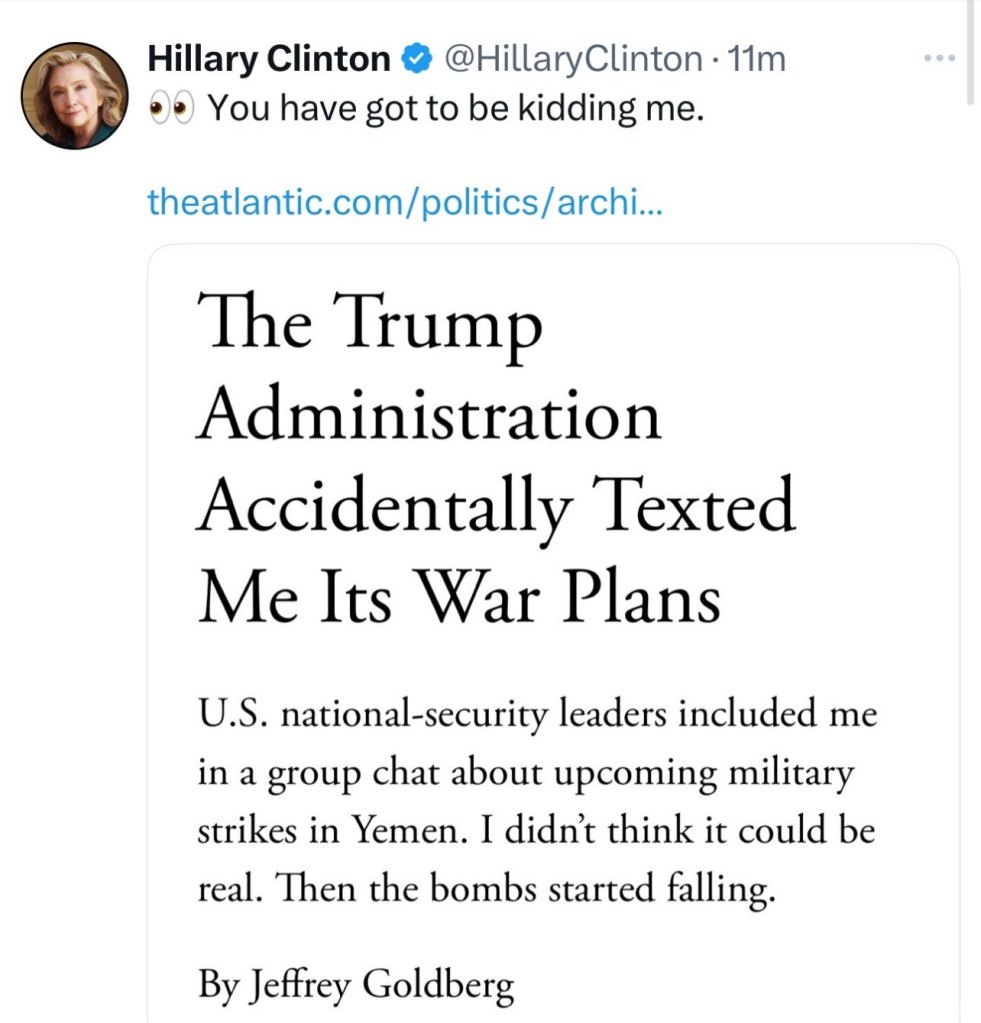Select the 'You have got to be kidding me.' text
Viewport: 981px width, 1023px height.
coord(455,109)
